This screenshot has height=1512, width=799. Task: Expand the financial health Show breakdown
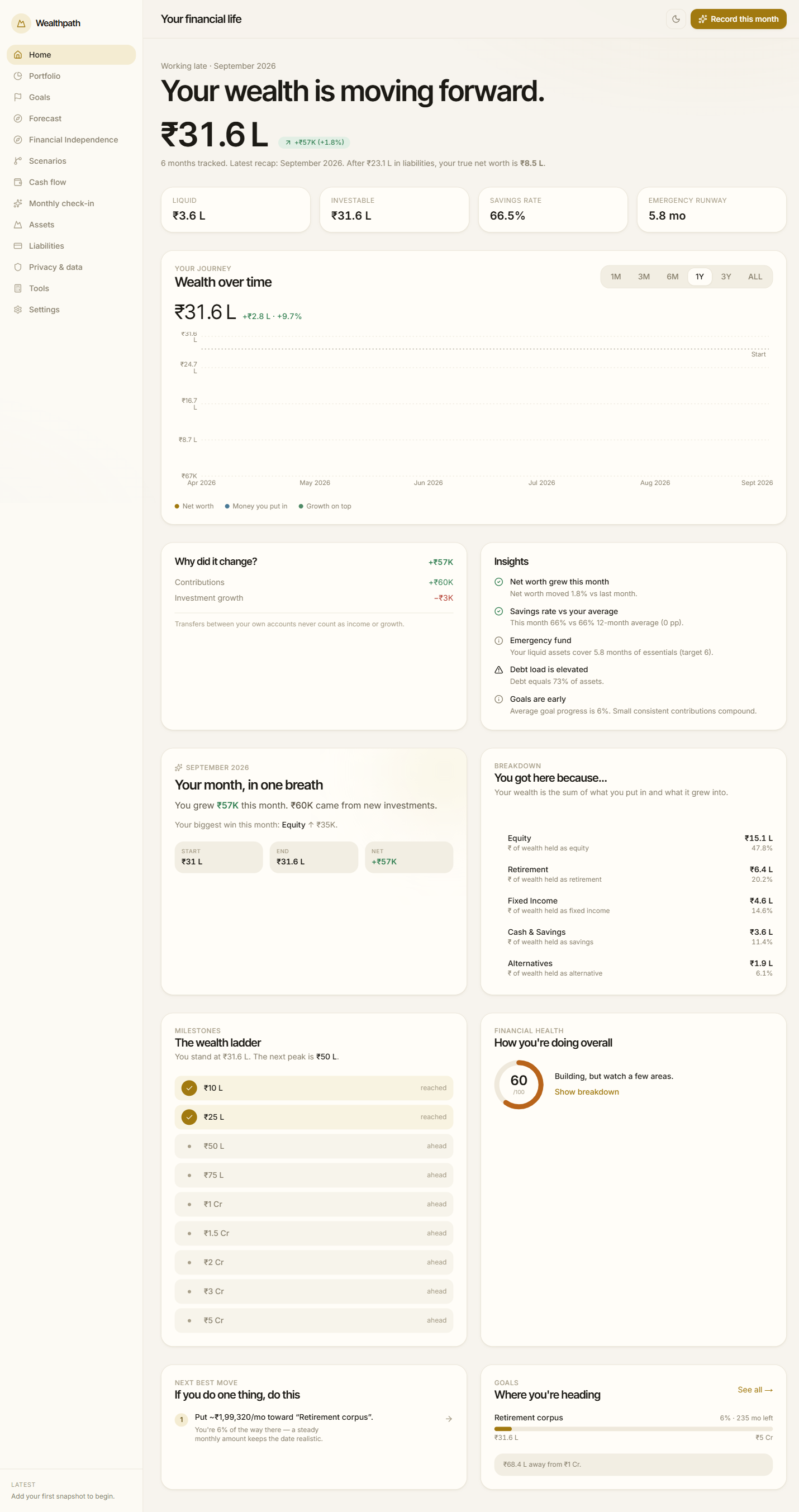(587, 1092)
